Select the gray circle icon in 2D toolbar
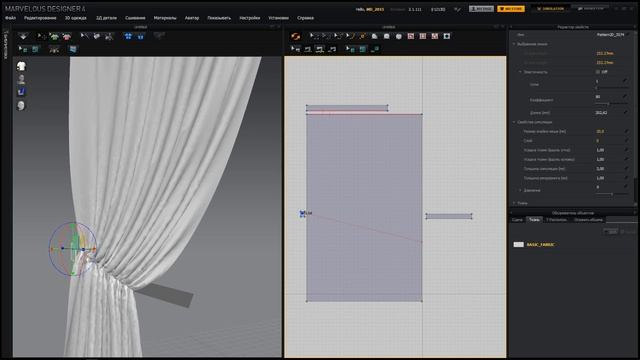Screen dimensions: 640x360 399,36
